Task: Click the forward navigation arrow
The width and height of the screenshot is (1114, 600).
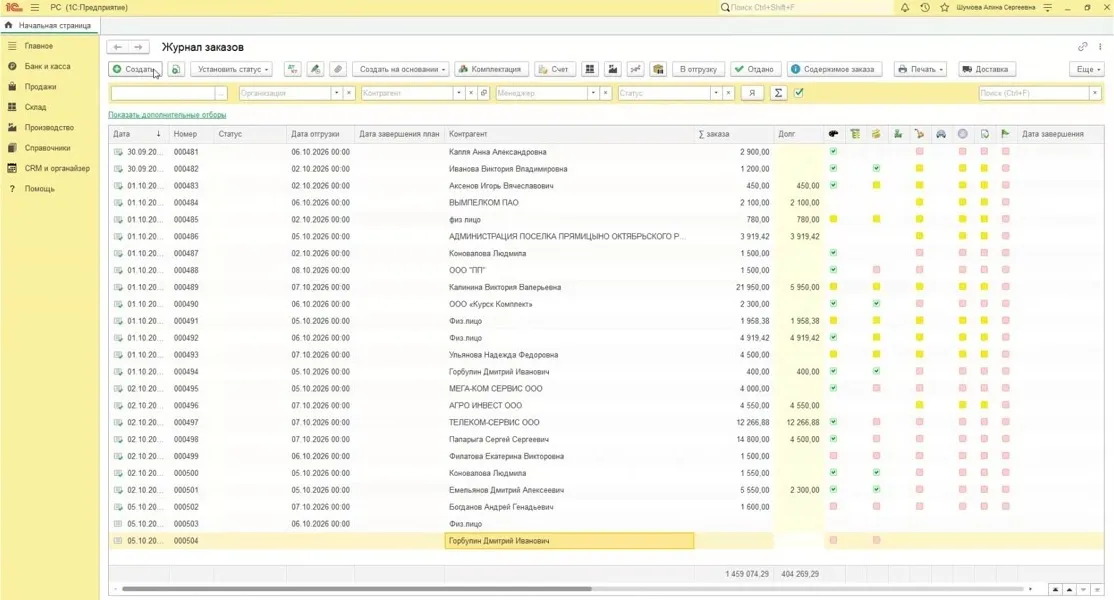Action: tap(139, 47)
